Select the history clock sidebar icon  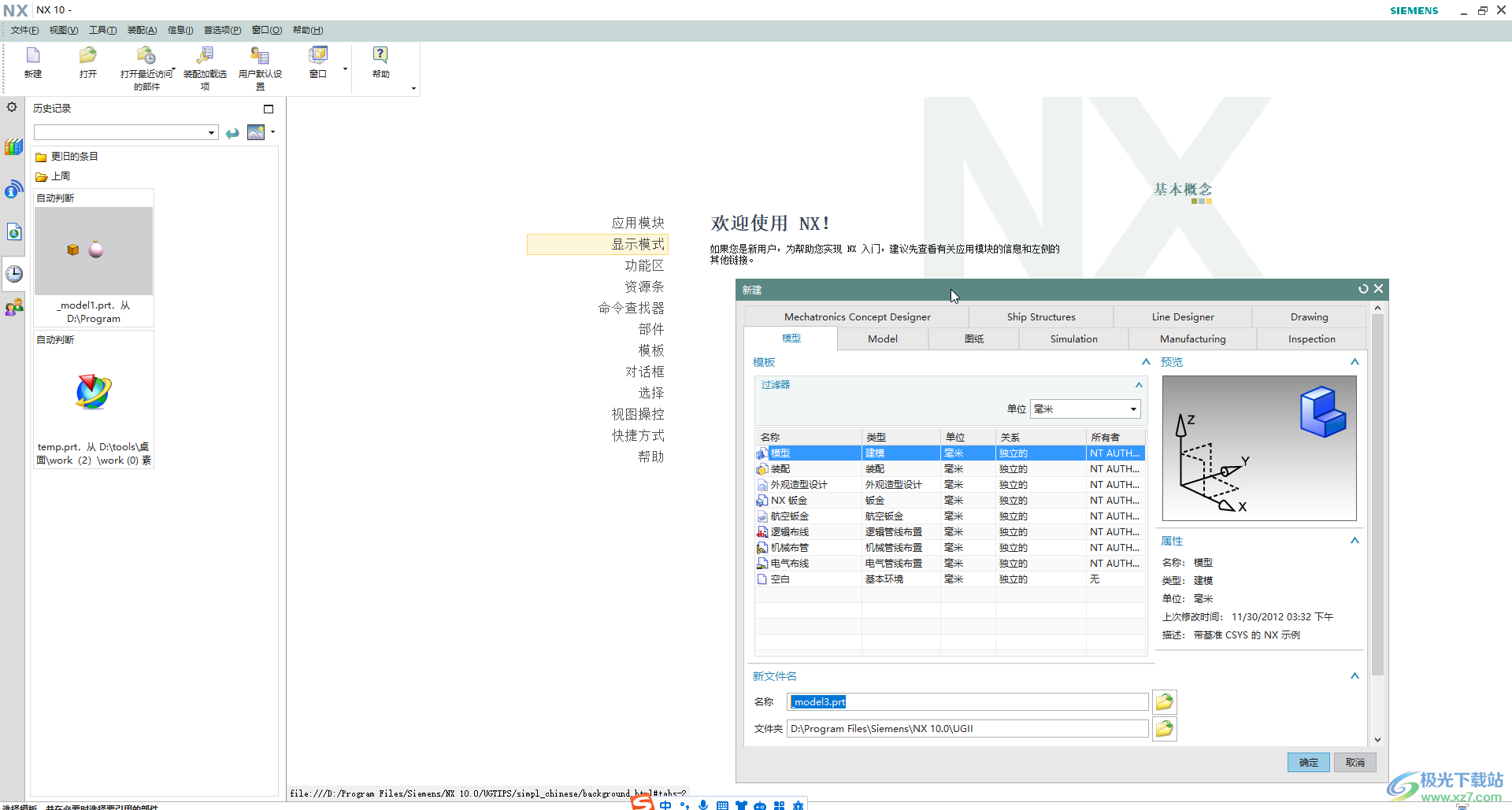[x=14, y=274]
